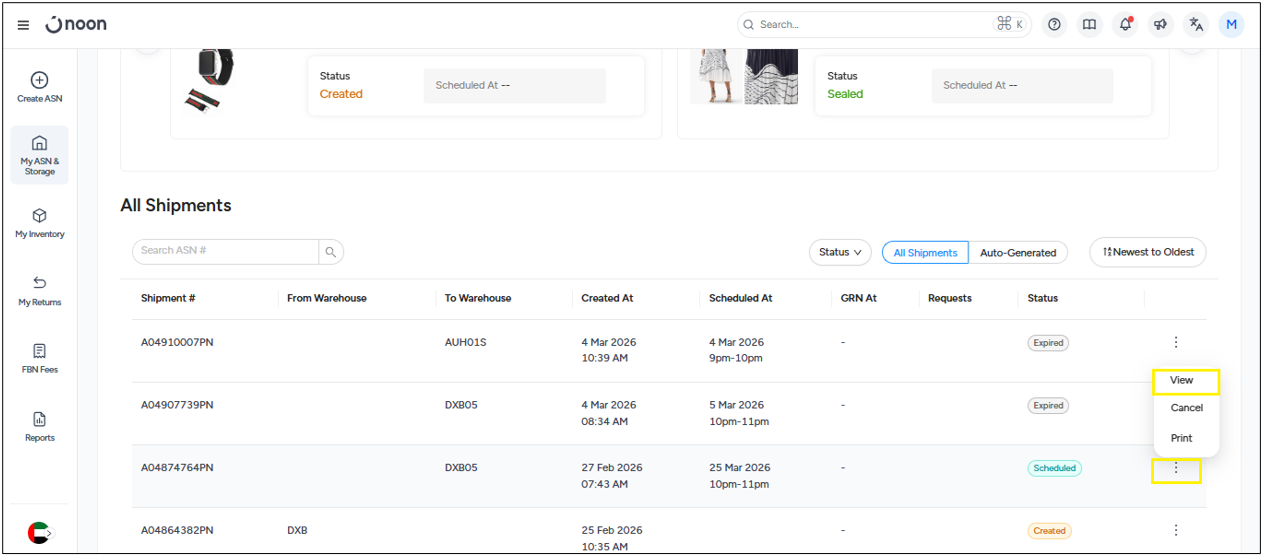The width and height of the screenshot is (1263, 556).
Task: Click the announcements megaphone icon
Action: point(1160,25)
